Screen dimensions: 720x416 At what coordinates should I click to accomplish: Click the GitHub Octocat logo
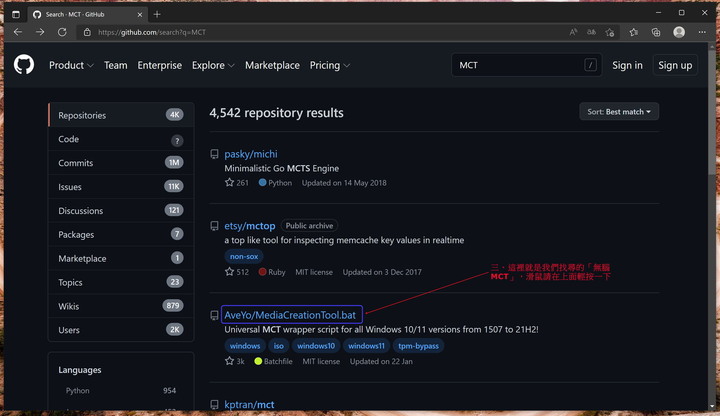(24, 65)
